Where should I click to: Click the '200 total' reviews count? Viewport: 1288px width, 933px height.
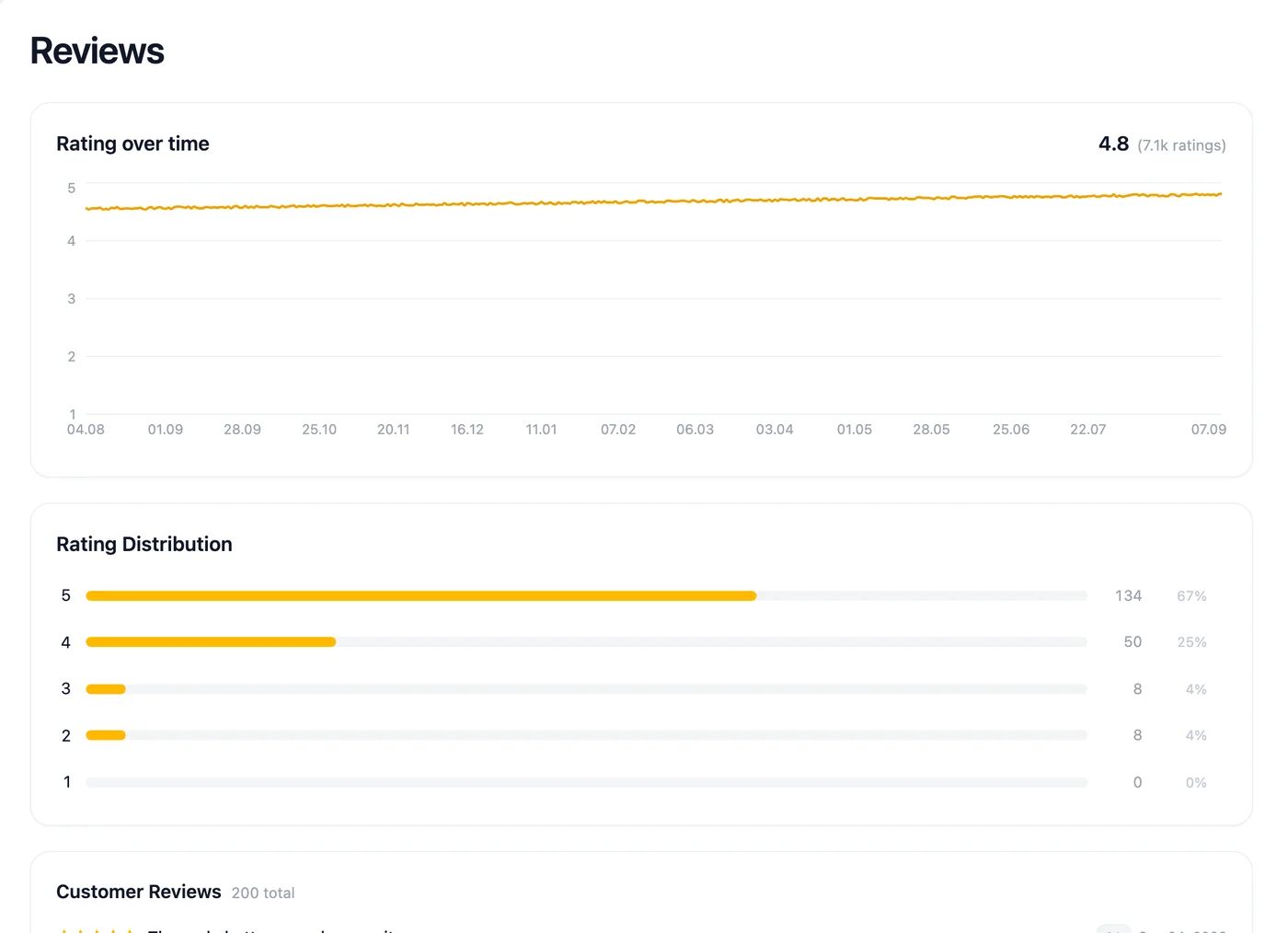(263, 893)
